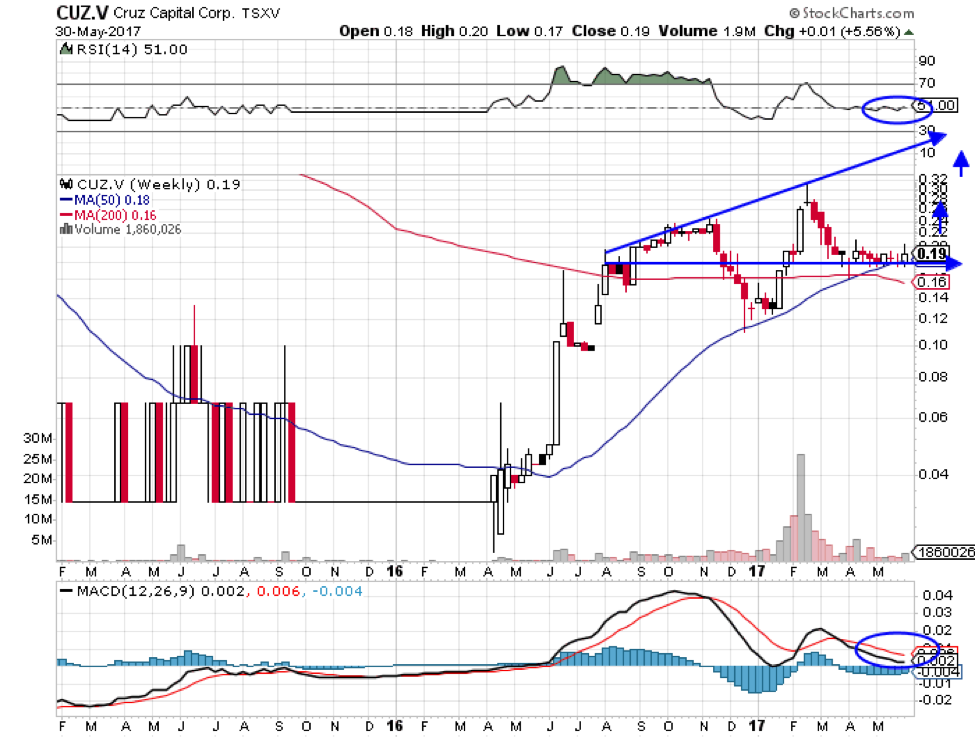Image resolution: width=975 pixels, height=738 pixels.
Task: Click the Open 0.18 value
Action: coord(376,31)
